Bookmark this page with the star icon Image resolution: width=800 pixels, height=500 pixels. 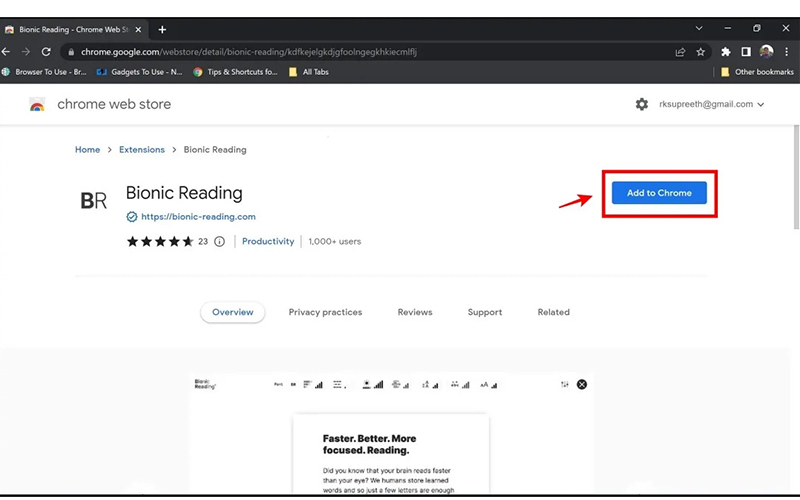click(701, 52)
